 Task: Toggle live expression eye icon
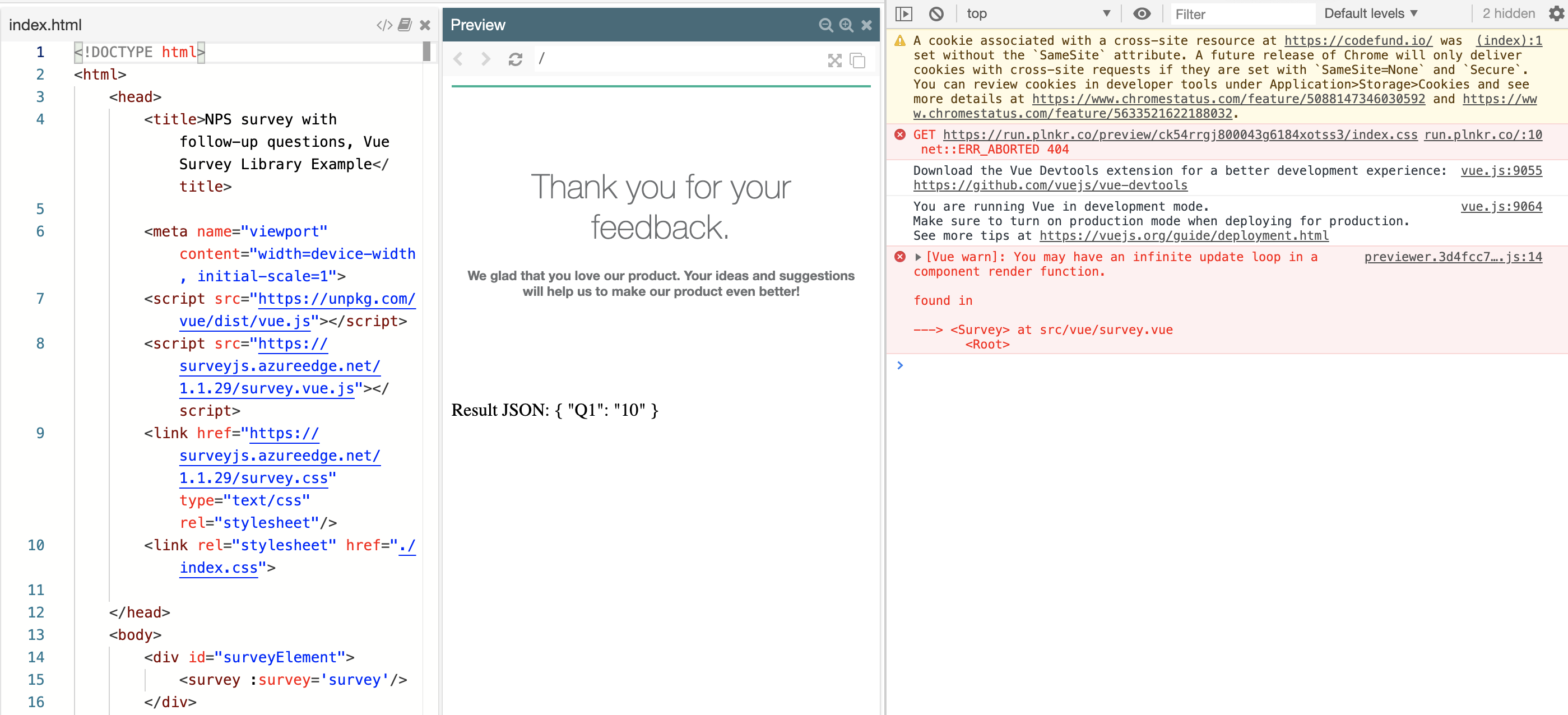1142,13
